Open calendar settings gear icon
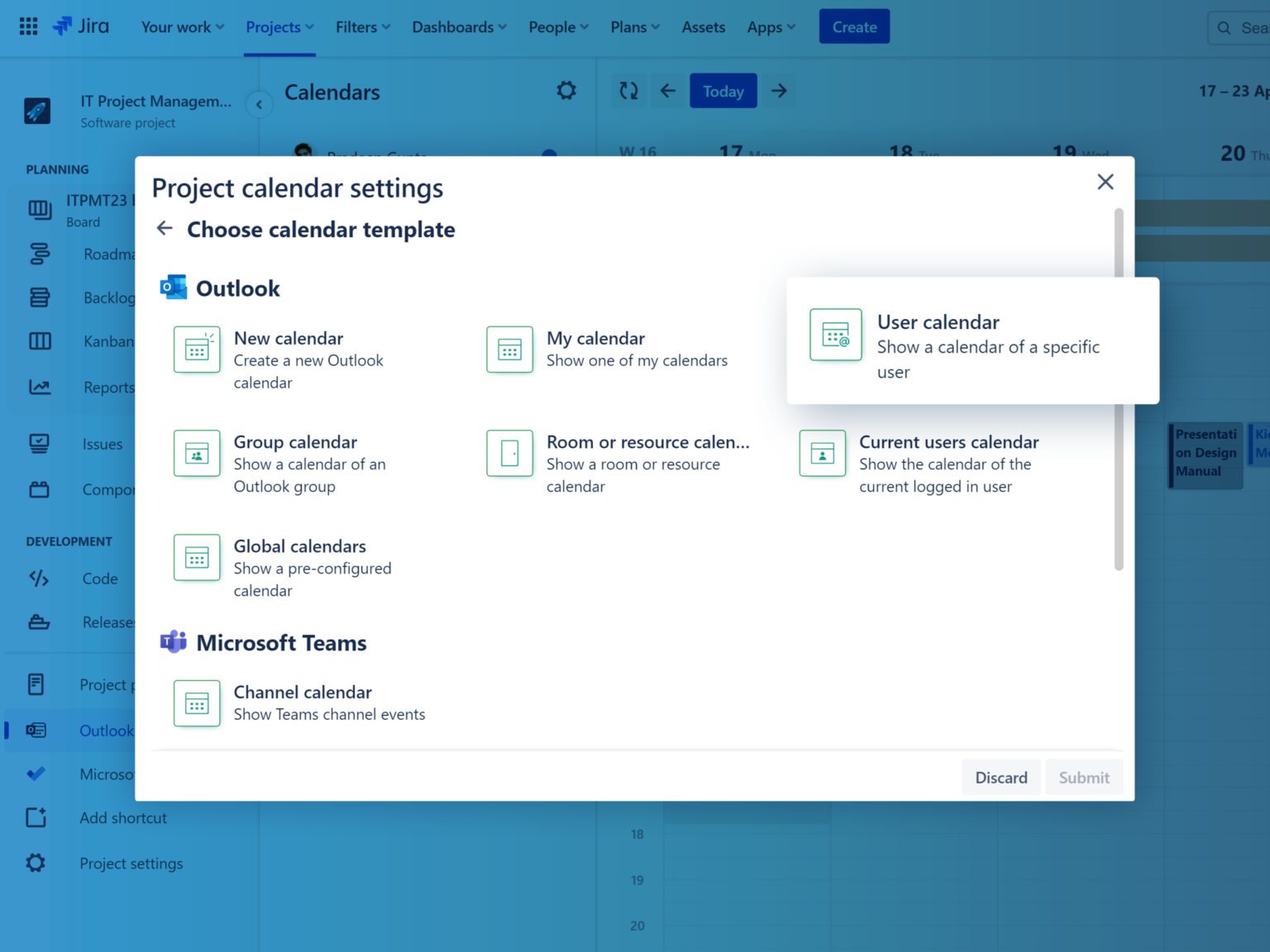 tap(566, 91)
